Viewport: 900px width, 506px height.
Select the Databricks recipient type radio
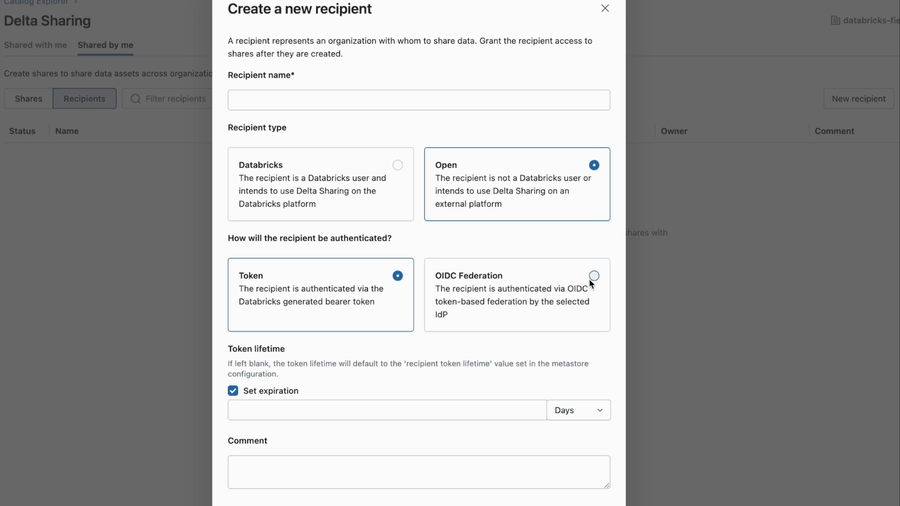(x=397, y=165)
